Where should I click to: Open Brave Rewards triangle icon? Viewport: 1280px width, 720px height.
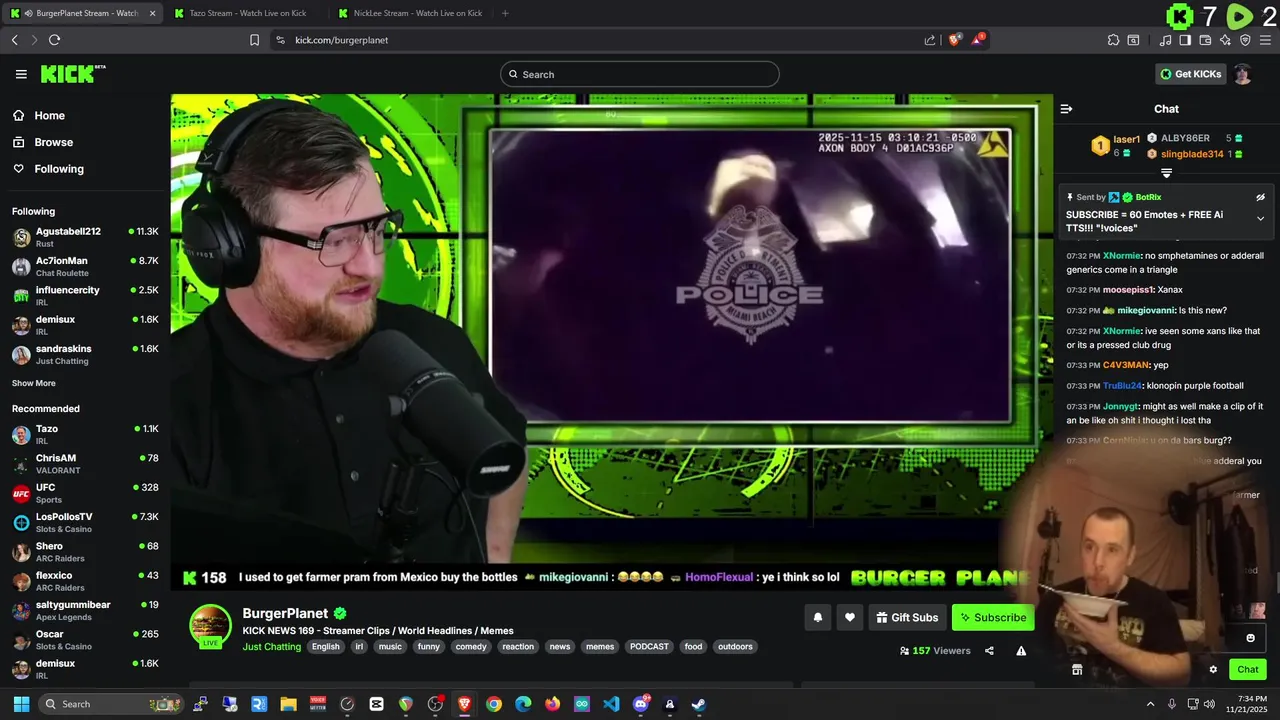(978, 40)
